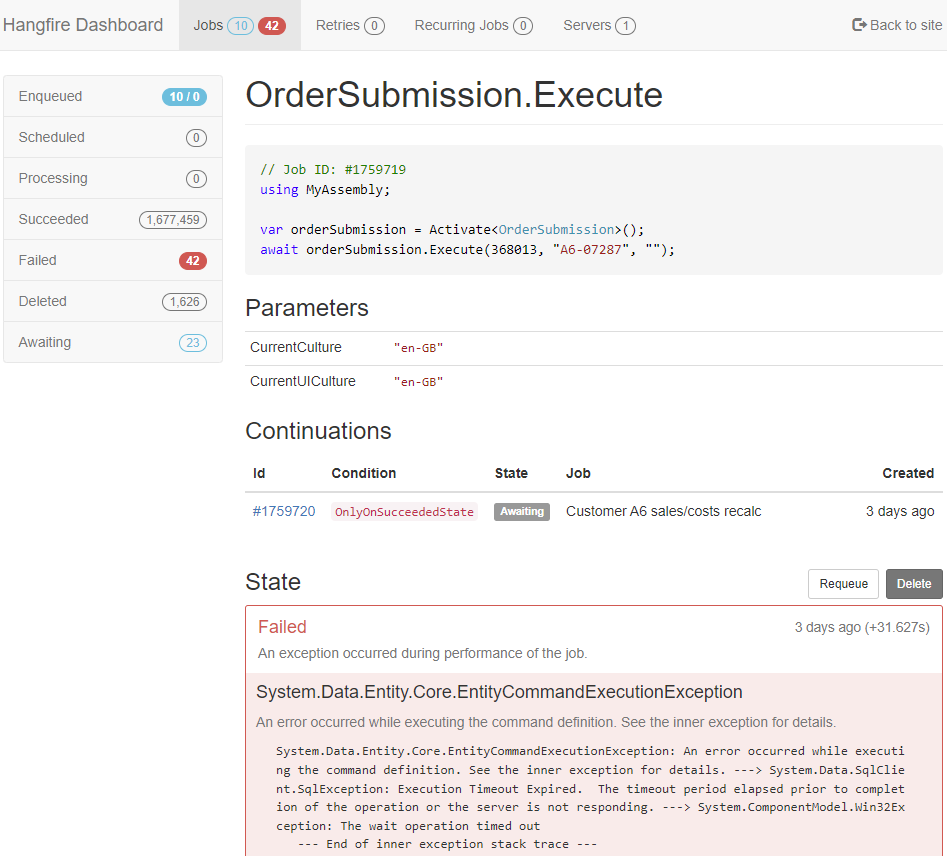Open the Processing jobs list
The width and height of the screenshot is (947, 856).
tap(112, 179)
